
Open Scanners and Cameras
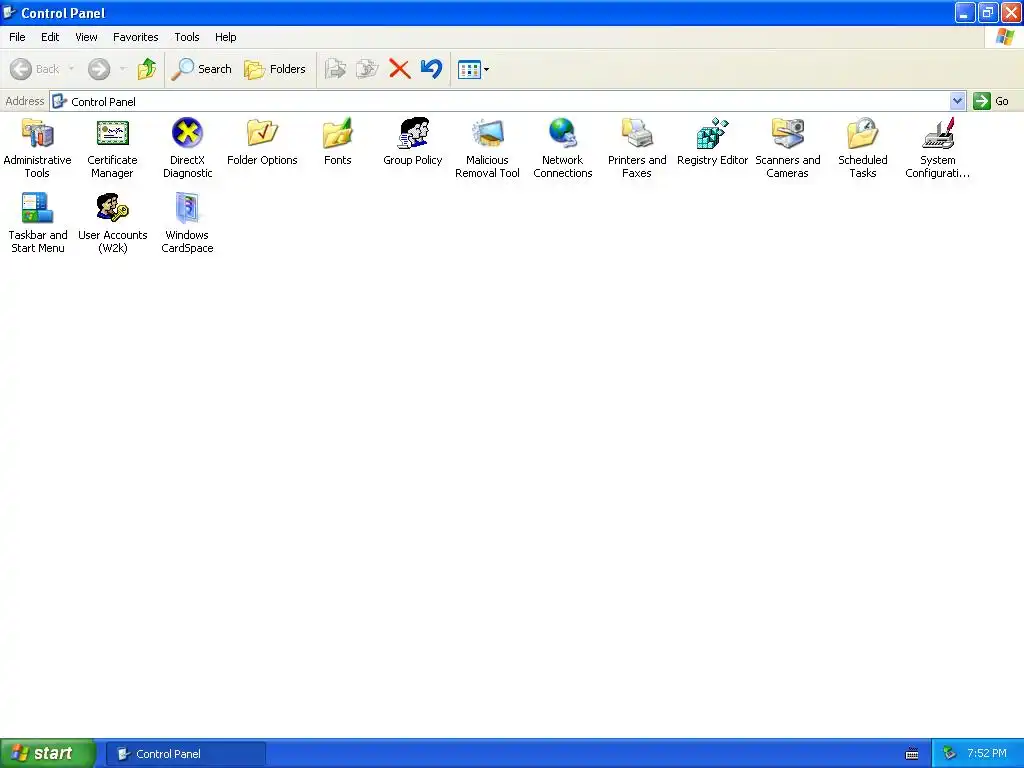tap(788, 148)
